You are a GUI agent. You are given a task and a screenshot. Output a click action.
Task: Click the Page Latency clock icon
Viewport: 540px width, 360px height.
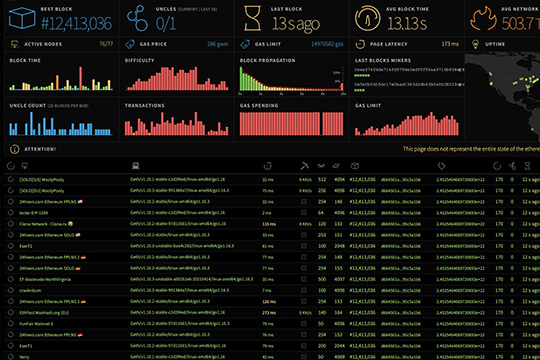point(360,44)
